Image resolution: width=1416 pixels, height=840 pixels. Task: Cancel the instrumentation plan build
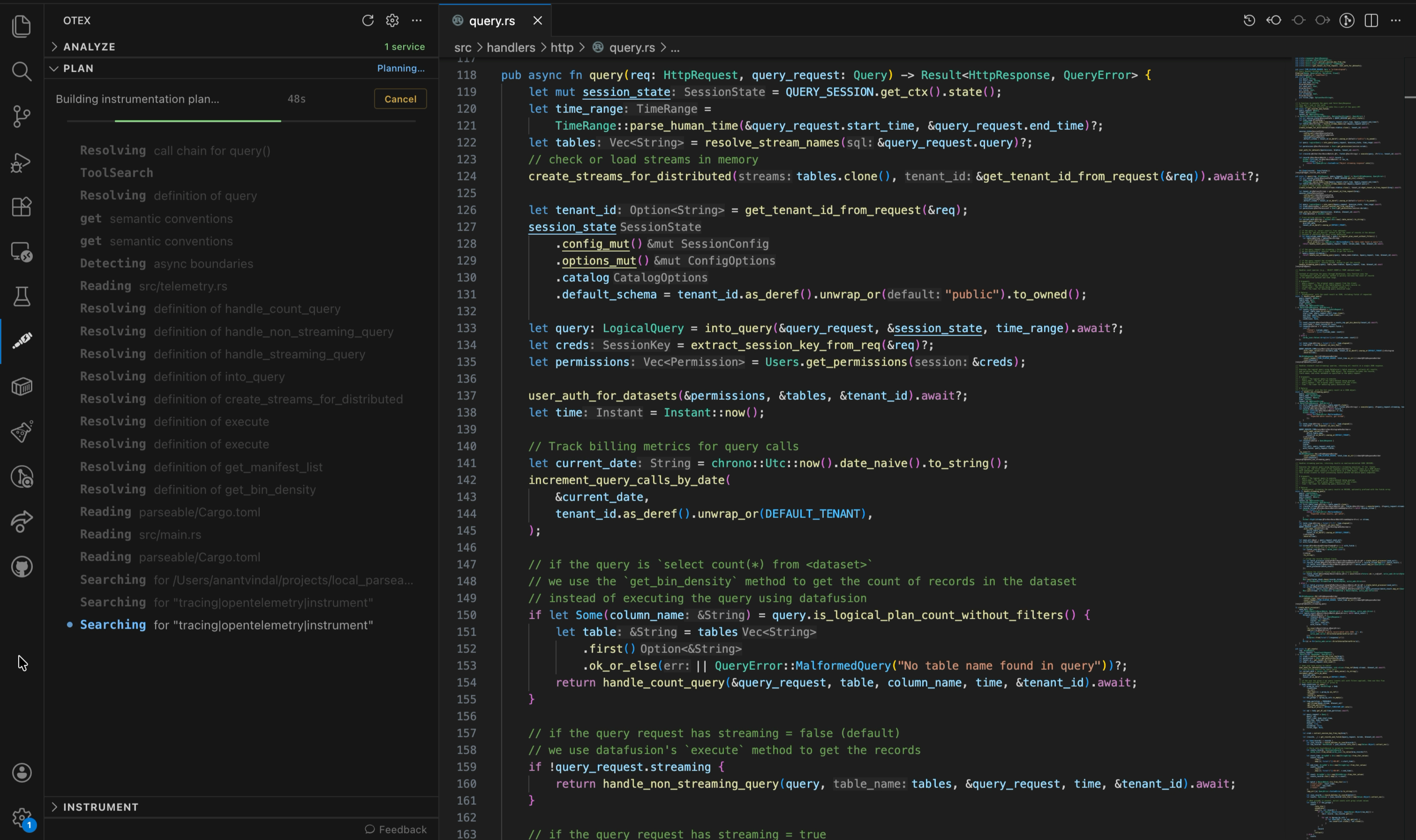click(x=400, y=98)
